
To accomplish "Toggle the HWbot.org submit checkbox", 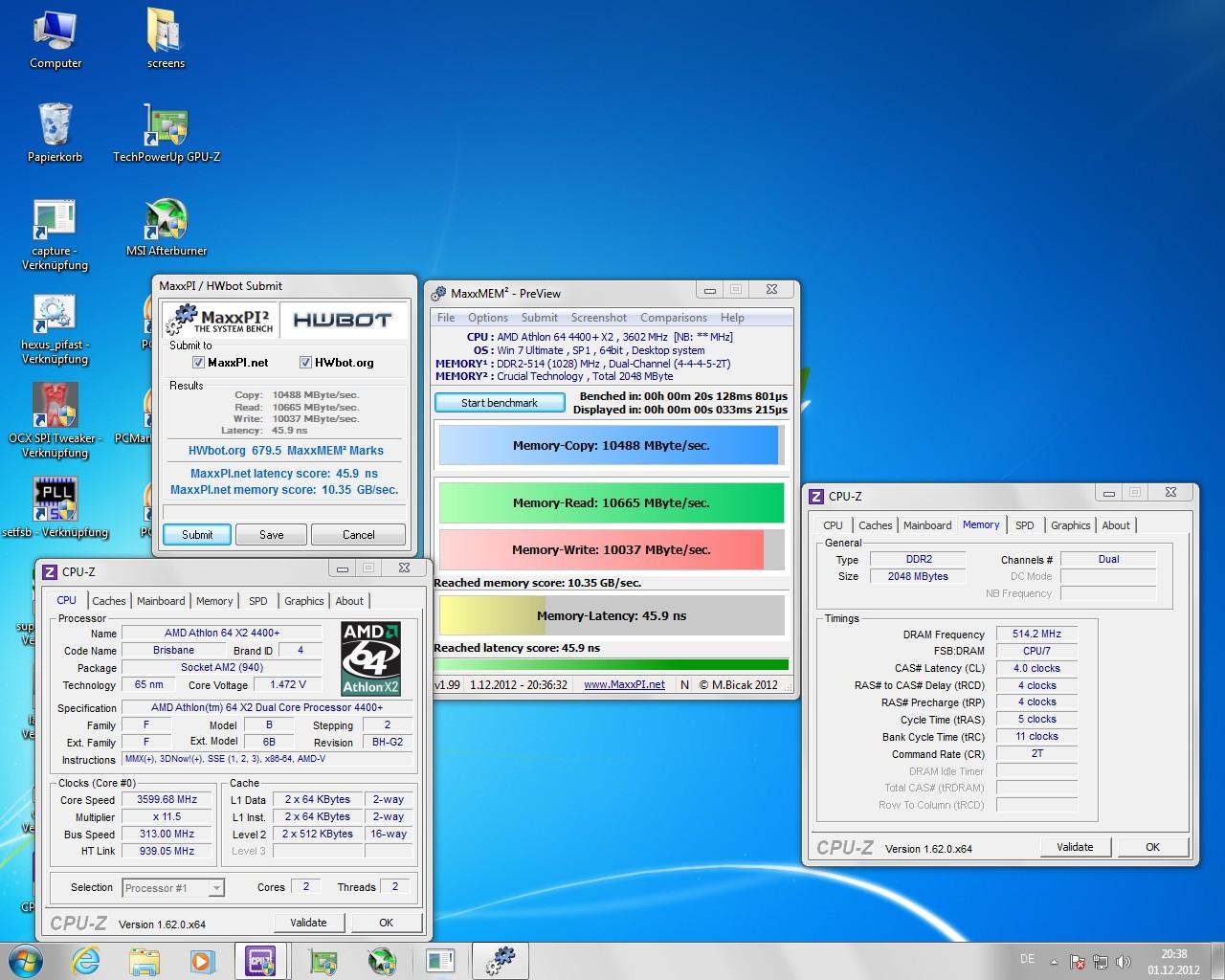I will [305, 363].
